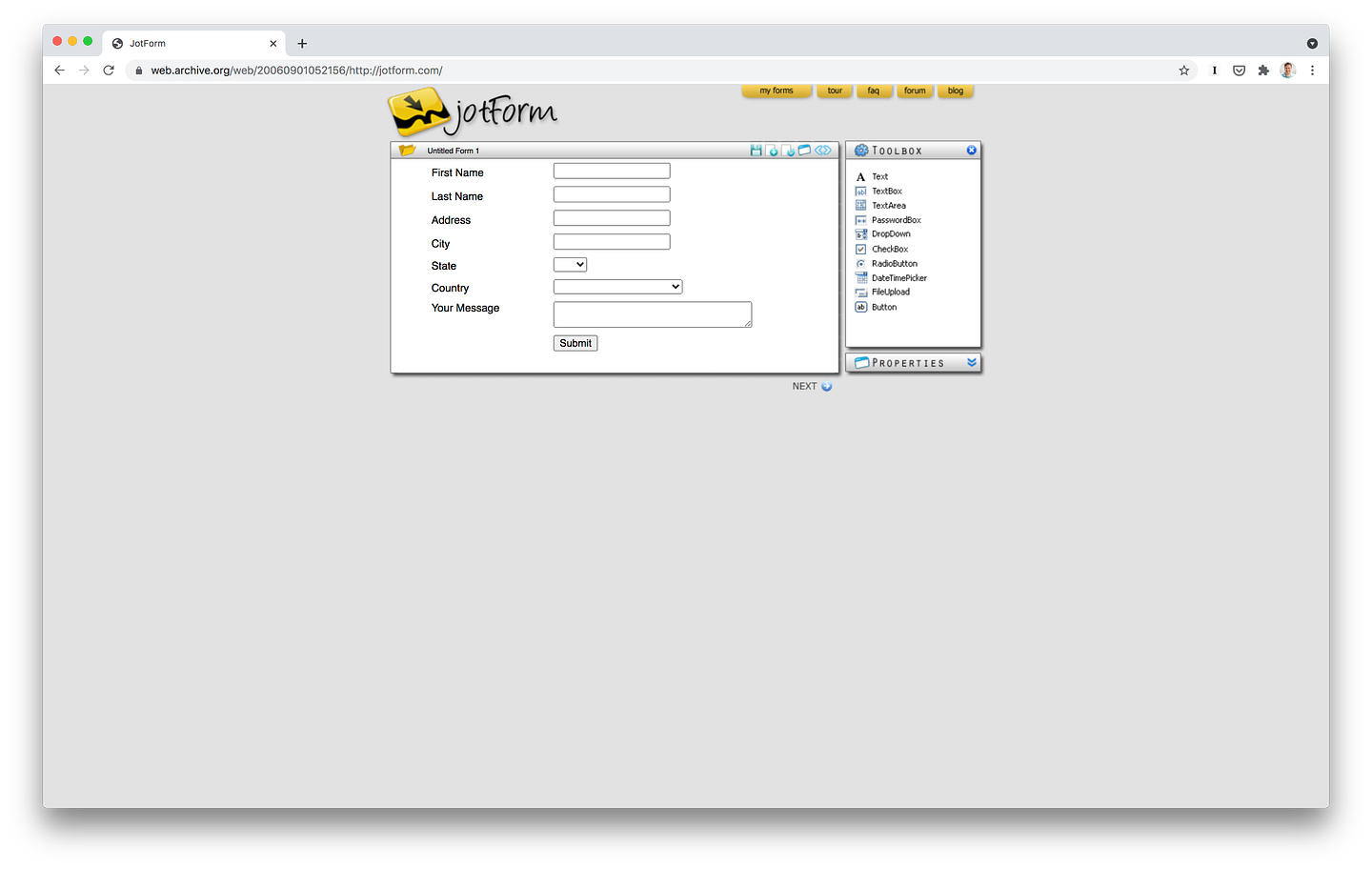
Task: Select the City label
Action: 440,244
